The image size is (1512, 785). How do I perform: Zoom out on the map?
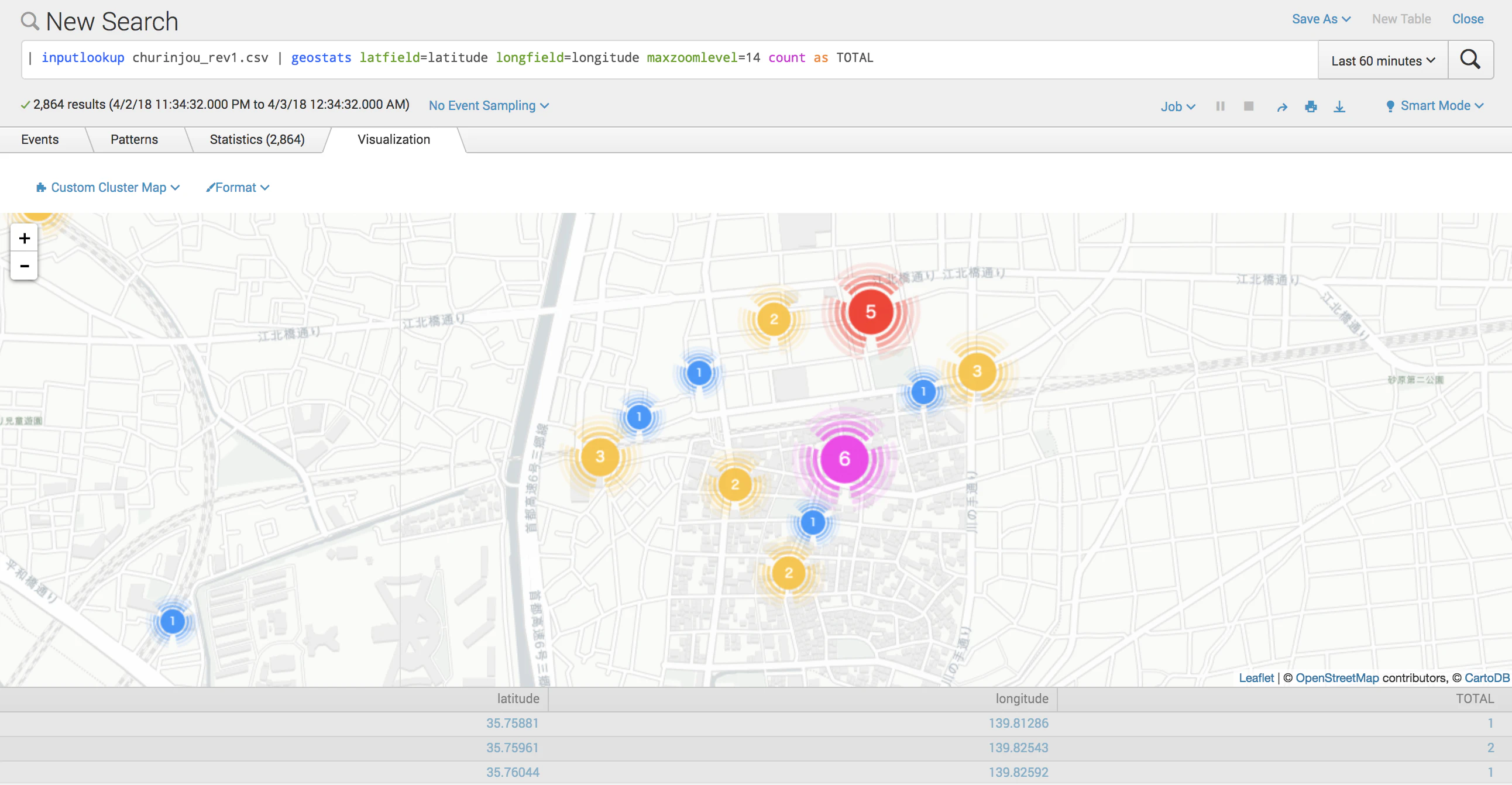tap(25, 266)
